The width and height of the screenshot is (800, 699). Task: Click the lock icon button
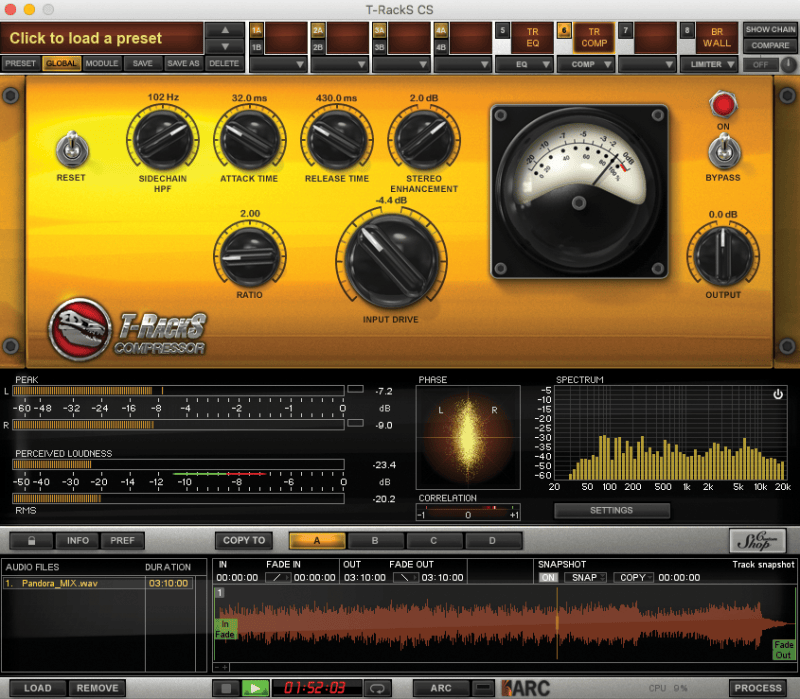32,541
